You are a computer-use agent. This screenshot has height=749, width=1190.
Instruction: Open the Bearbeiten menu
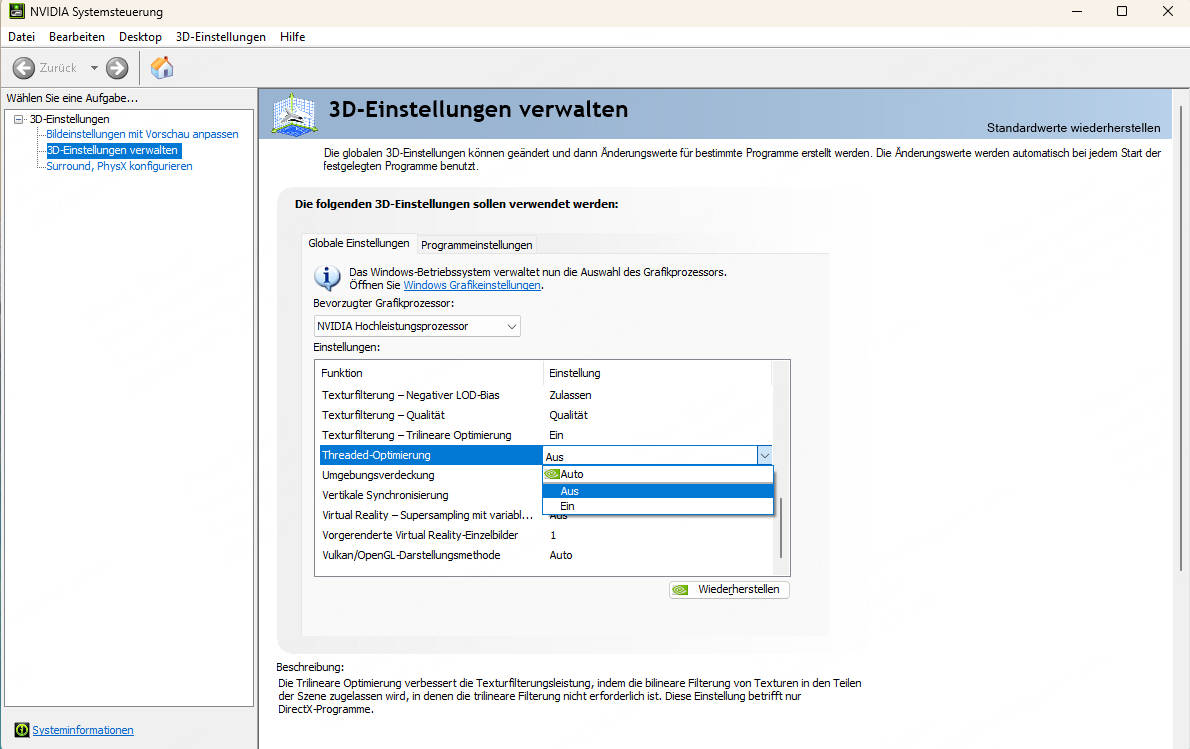coord(77,36)
